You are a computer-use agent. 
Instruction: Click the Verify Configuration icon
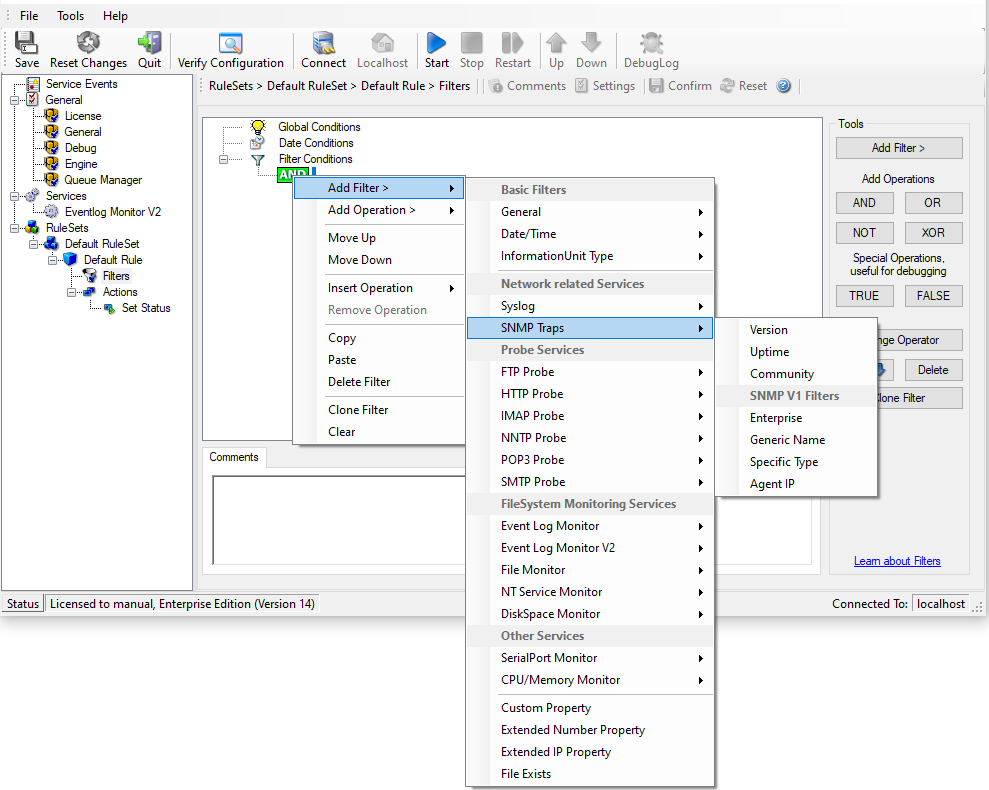[x=231, y=43]
